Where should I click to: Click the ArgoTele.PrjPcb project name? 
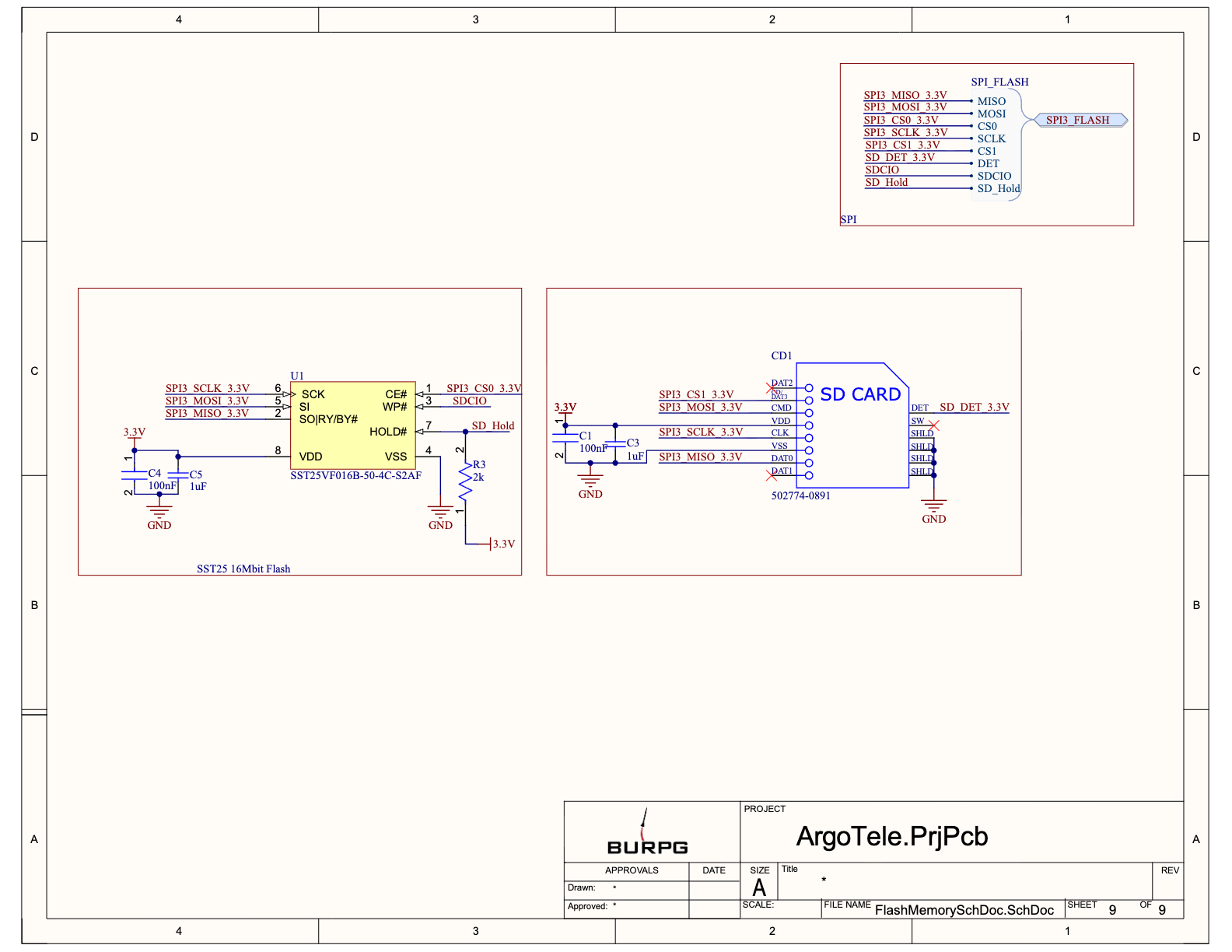892,836
